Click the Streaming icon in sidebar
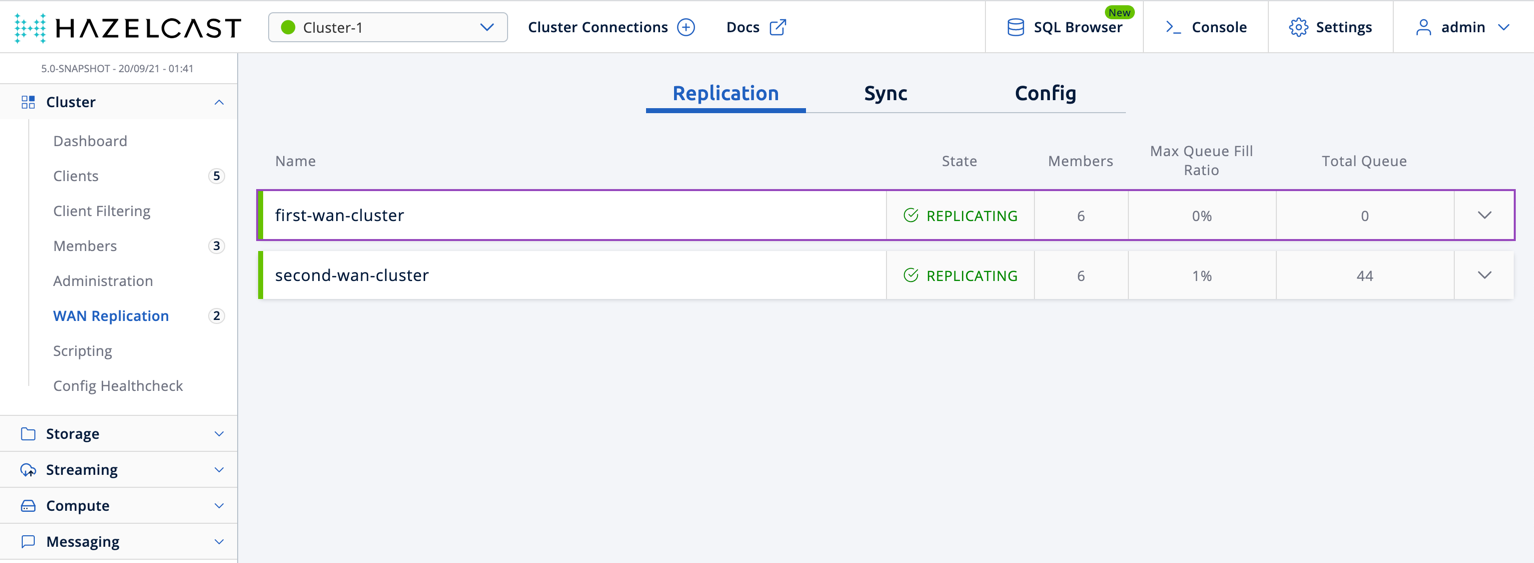Screen dimensions: 1534x563 tap(28, 470)
